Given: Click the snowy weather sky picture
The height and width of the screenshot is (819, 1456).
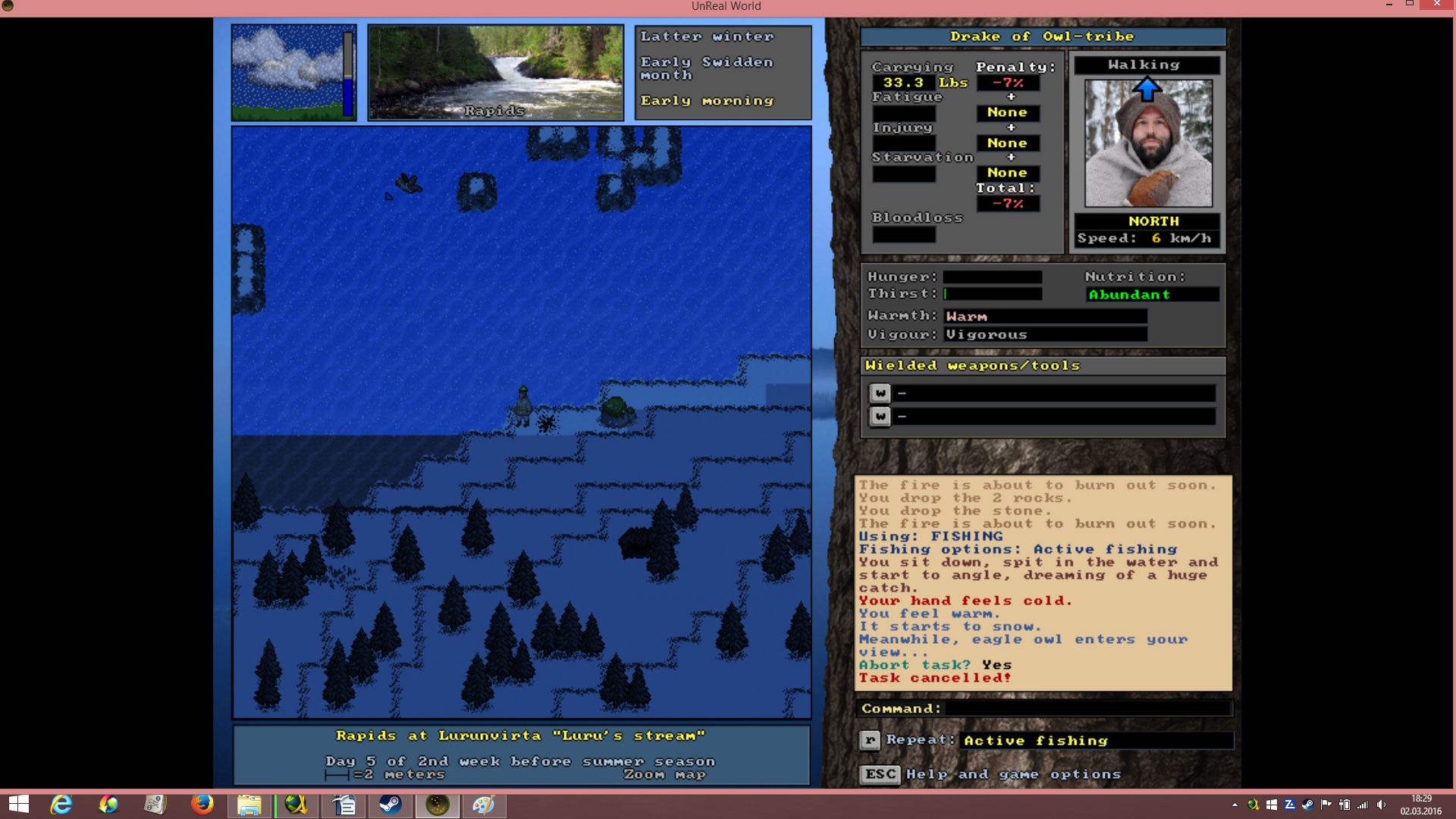Looking at the screenshot, I should point(293,73).
